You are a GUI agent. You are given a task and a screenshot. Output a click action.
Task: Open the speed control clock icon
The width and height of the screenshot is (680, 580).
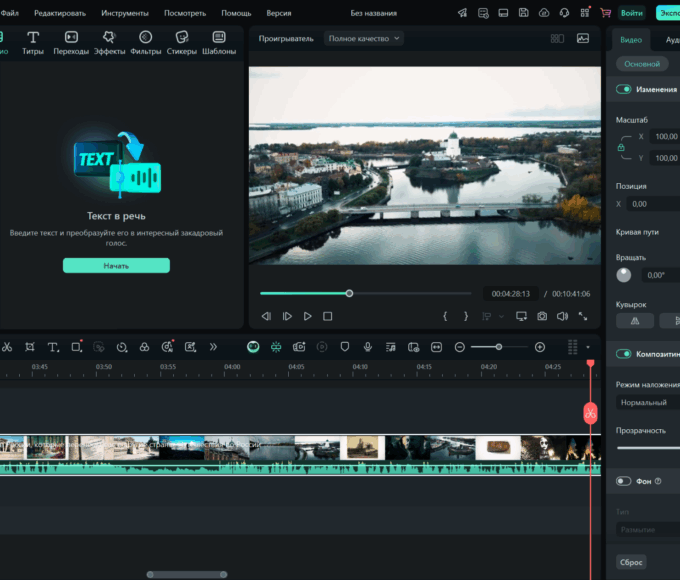click(x=122, y=347)
